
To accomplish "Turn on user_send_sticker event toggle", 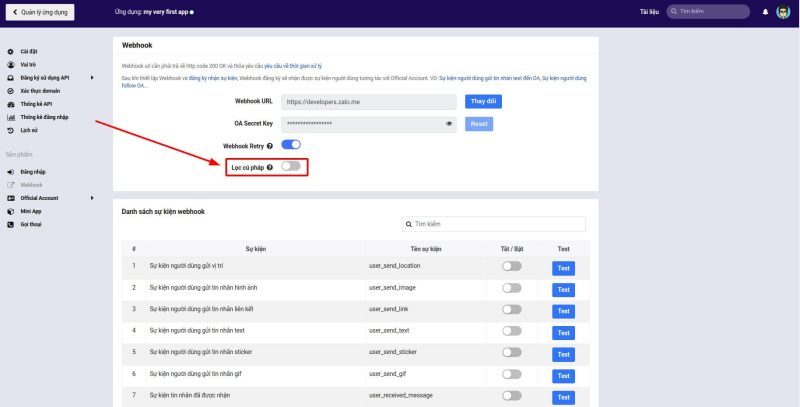I will [512, 352].
